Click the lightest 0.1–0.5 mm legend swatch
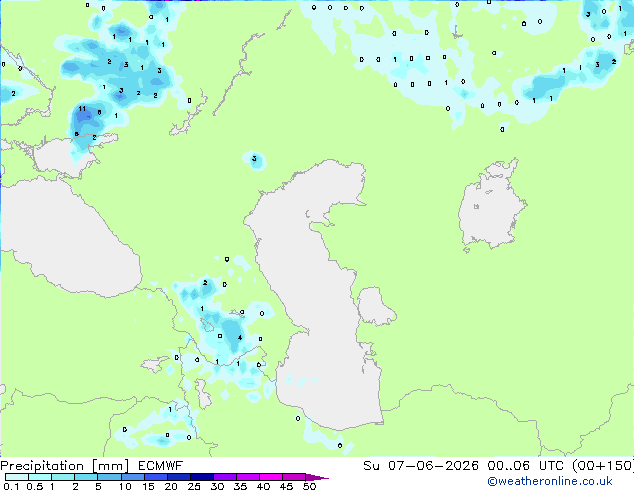This screenshot has height=490, width=634. click(x=17, y=477)
